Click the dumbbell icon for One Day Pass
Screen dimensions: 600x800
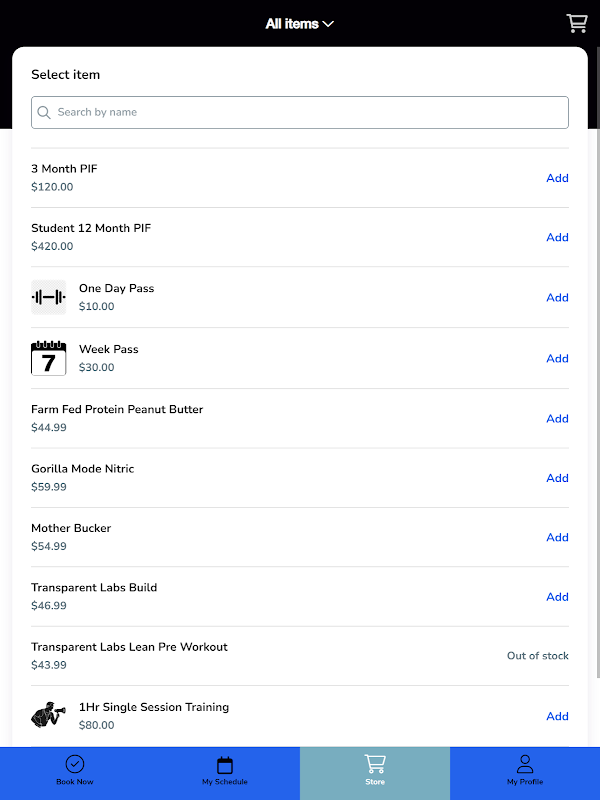click(48, 297)
